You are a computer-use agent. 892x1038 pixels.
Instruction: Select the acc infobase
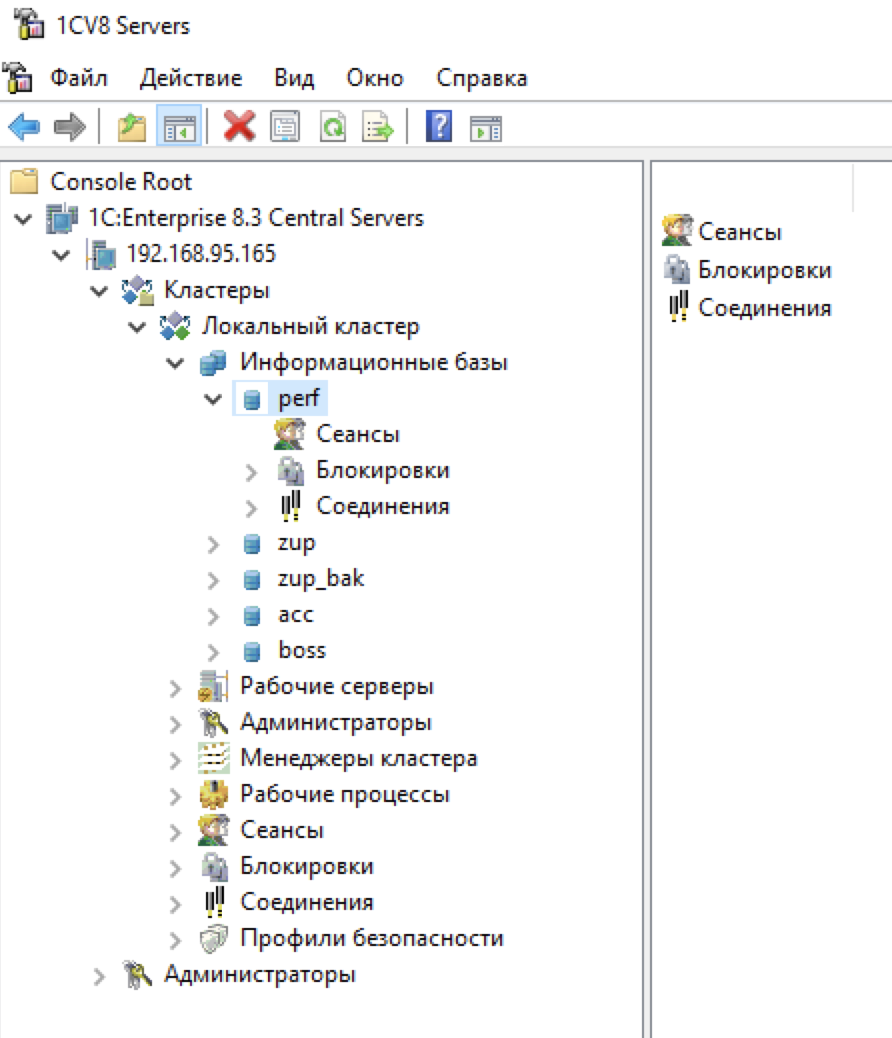[296, 615]
